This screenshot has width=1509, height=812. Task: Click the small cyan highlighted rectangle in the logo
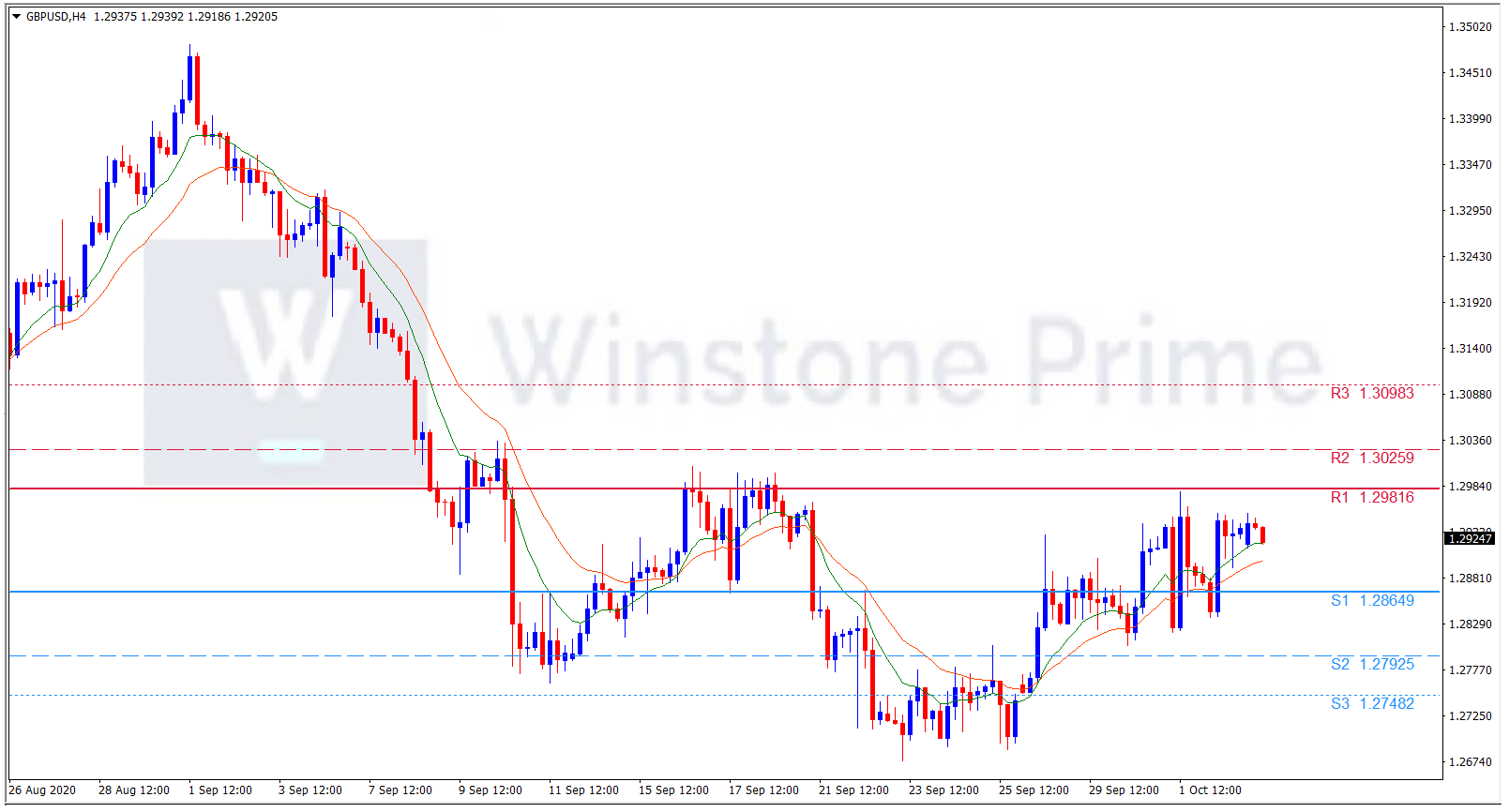pos(291,452)
